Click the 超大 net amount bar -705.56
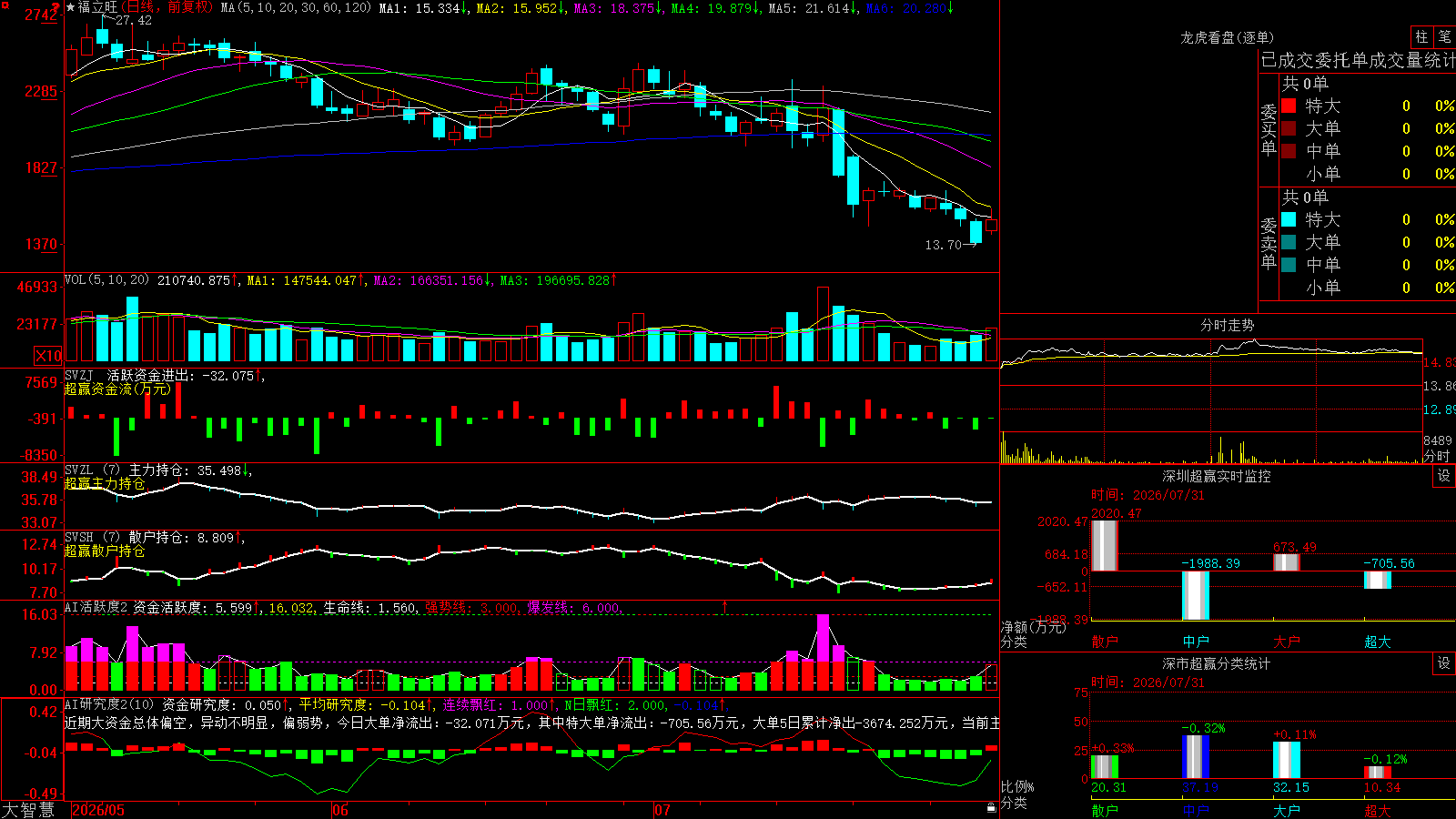 point(1377,580)
